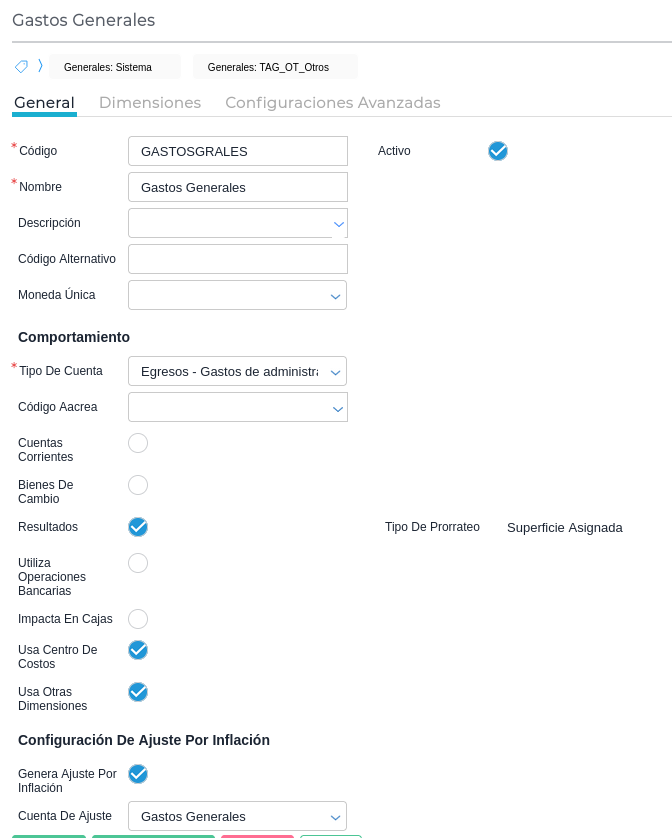Enable Utiliza Operaciones Bancarias checkbox

pyautogui.click(x=138, y=563)
